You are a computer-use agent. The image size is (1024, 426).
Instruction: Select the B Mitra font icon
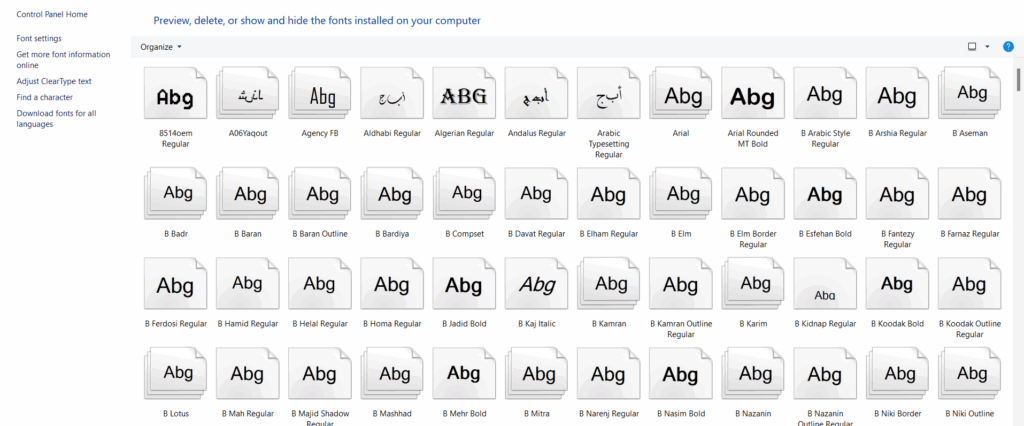coord(537,374)
